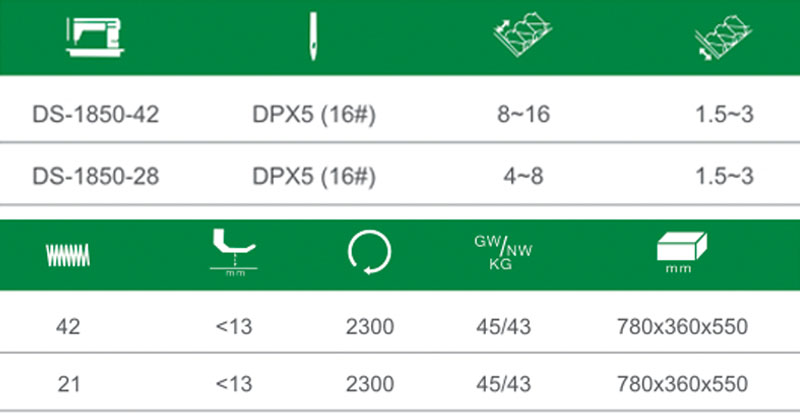Click the needle type icon
Viewport: 800px width, 416px height.
[313, 38]
